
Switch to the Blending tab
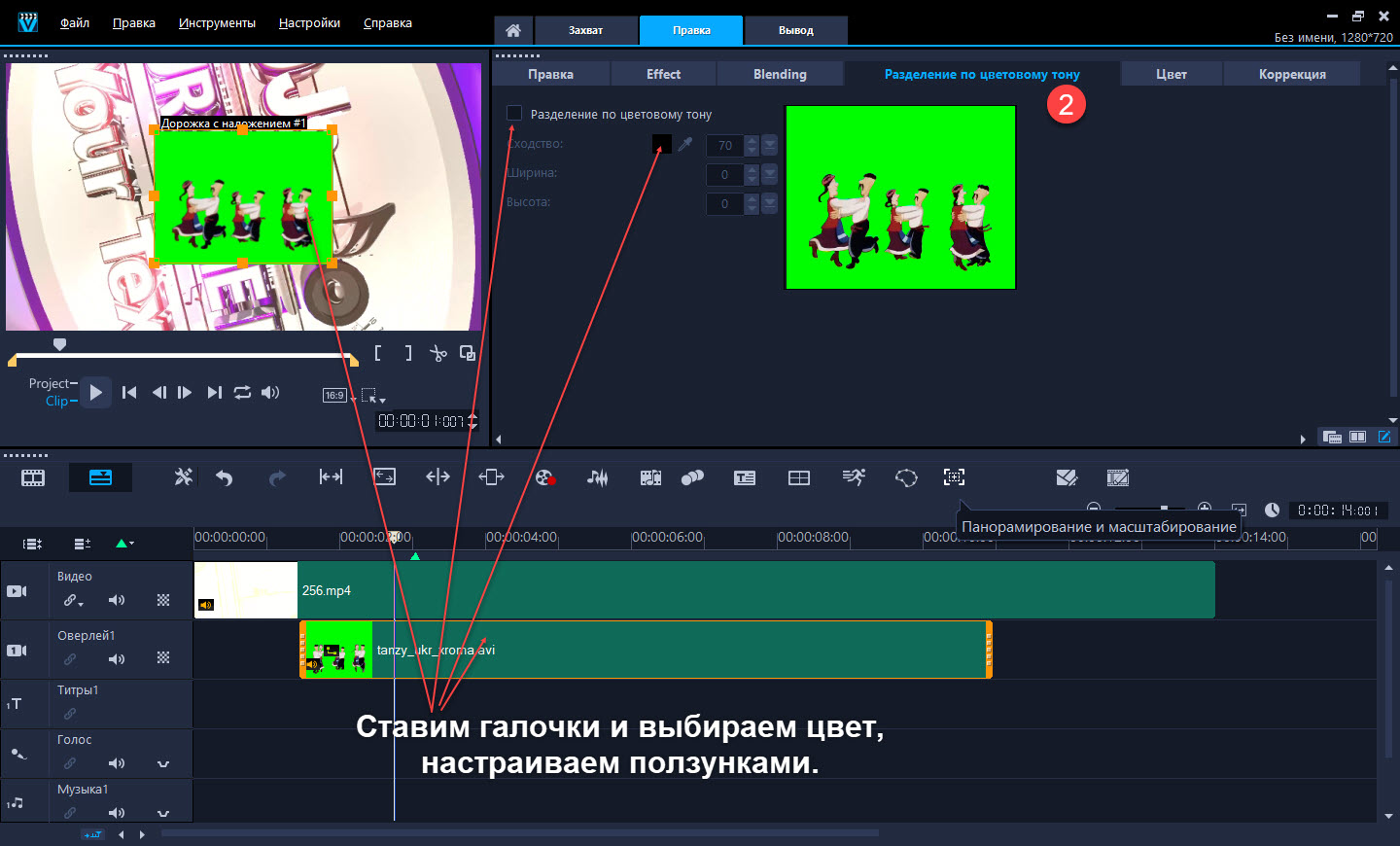coord(780,74)
